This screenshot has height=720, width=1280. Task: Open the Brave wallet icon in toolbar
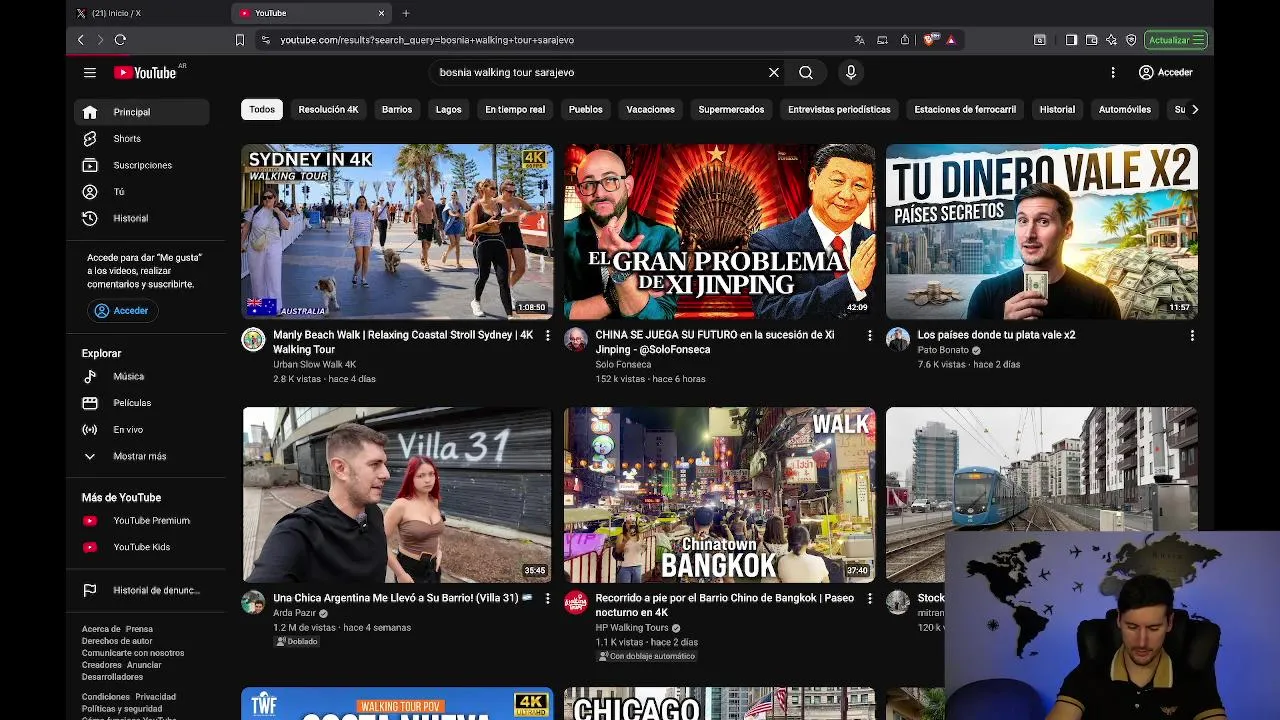(1092, 40)
